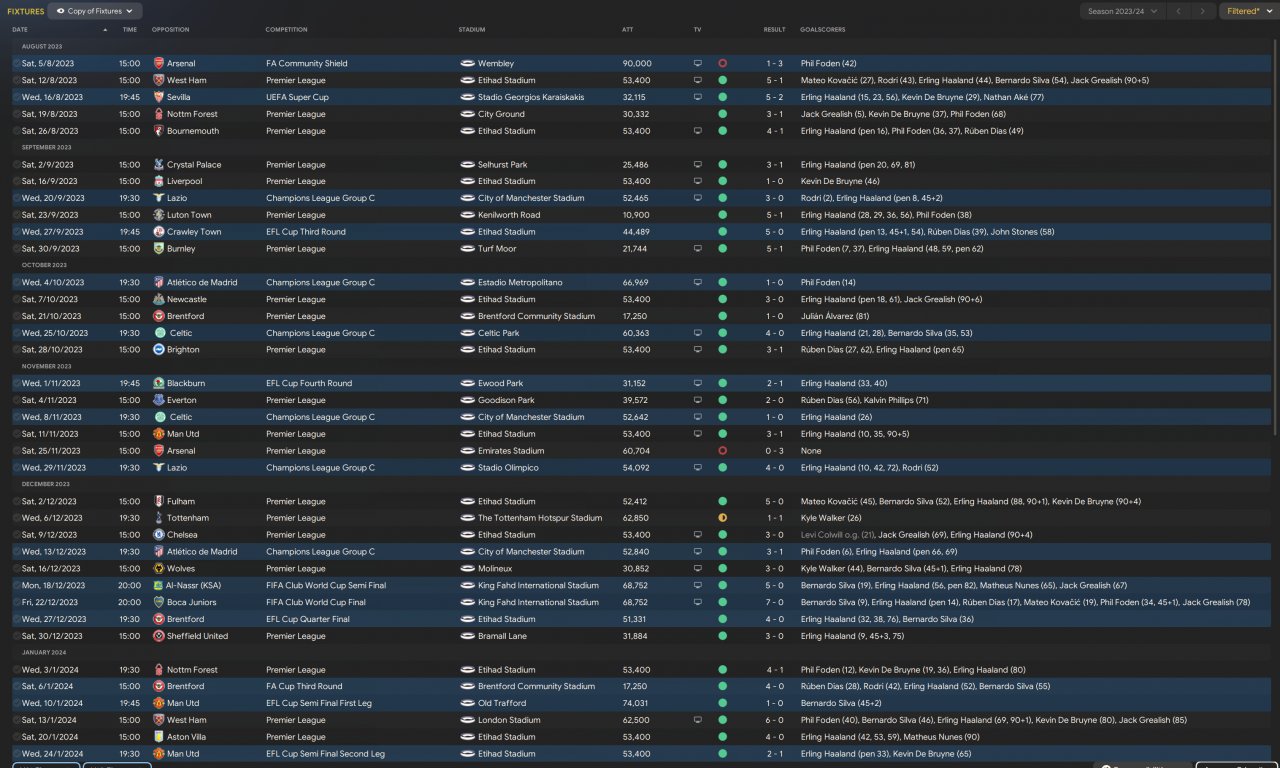
Task: Sort by the Result column header
Action: point(774,30)
